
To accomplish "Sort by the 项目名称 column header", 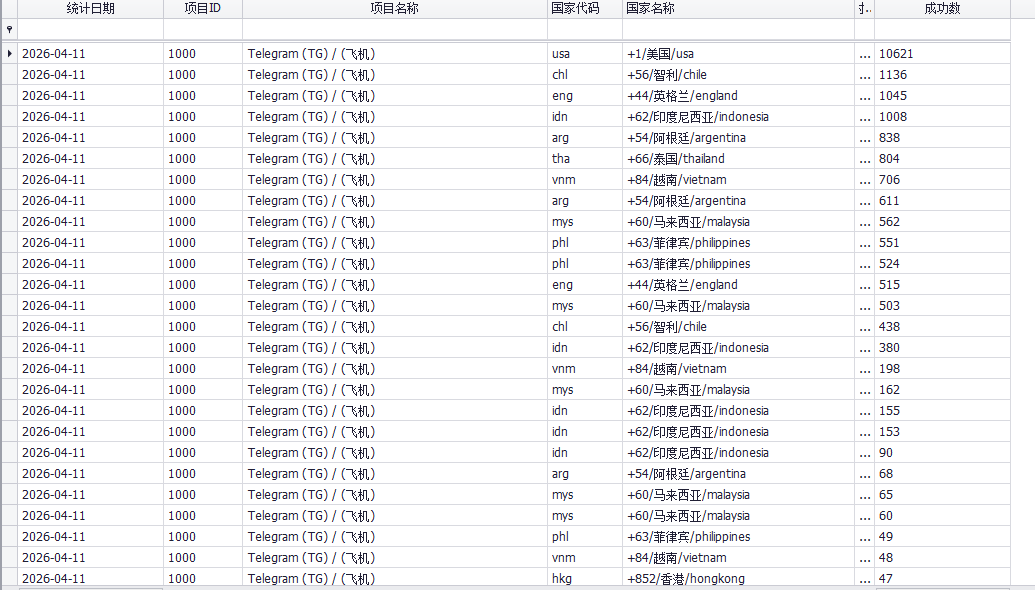I will pos(395,9).
